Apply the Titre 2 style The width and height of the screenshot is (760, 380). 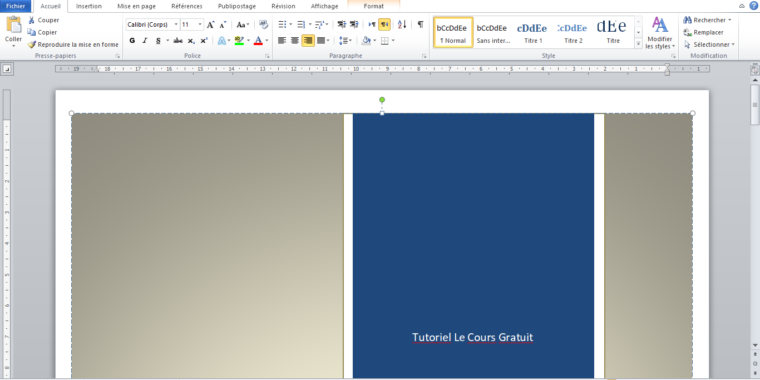tap(573, 32)
